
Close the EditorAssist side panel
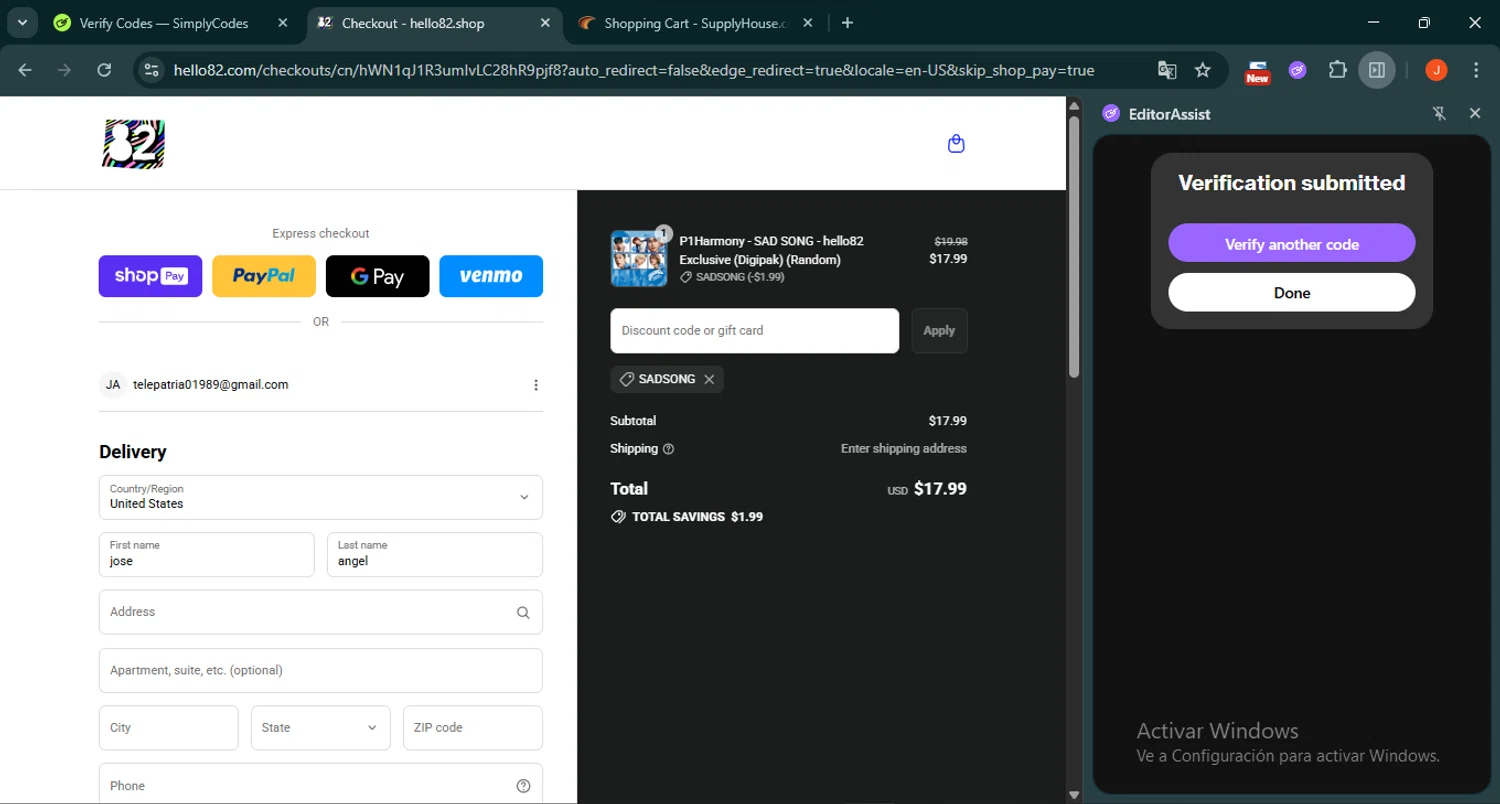point(1475,114)
